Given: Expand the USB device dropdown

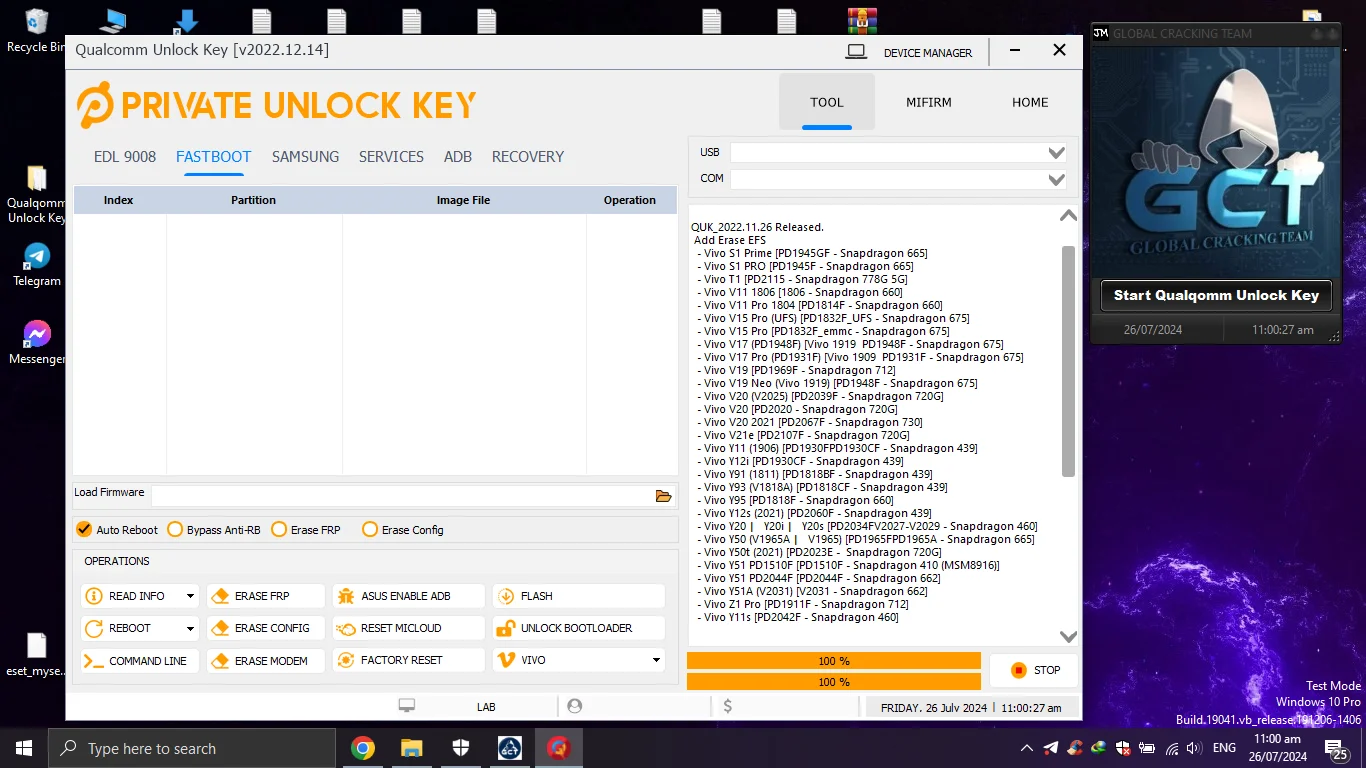Looking at the screenshot, I should [x=1056, y=153].
